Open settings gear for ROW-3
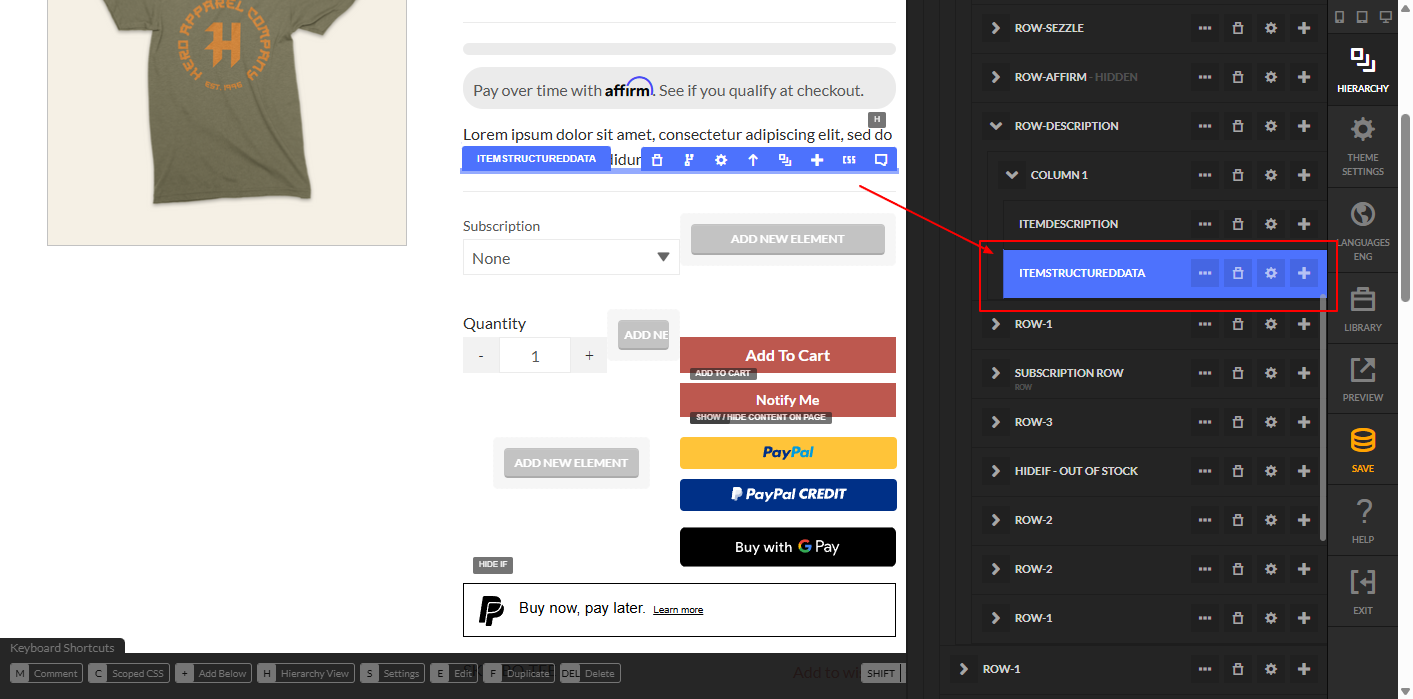Screen dimensions: 1413x699 pyautogui.click(x=1271, y=422)
